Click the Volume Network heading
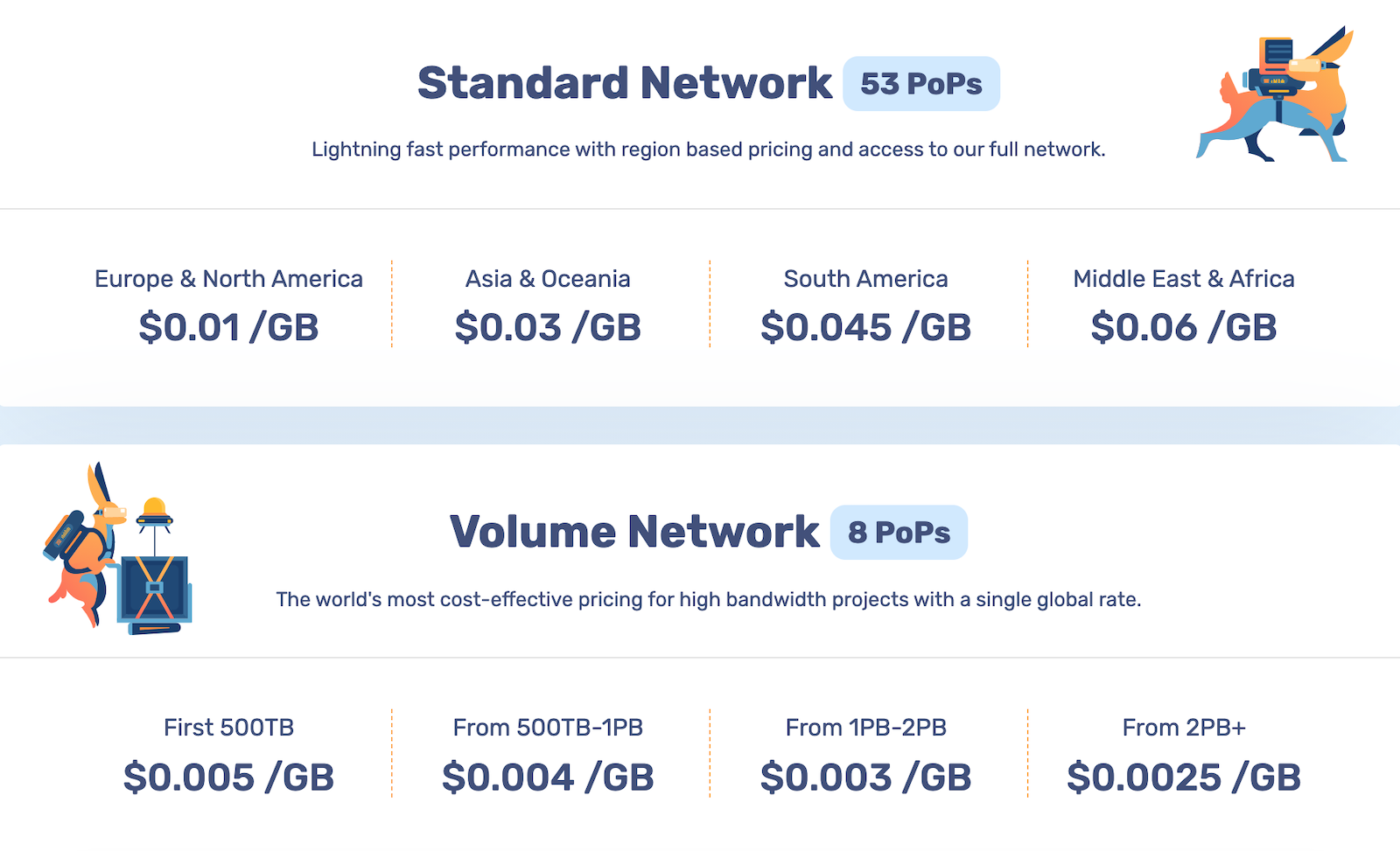 634,533
